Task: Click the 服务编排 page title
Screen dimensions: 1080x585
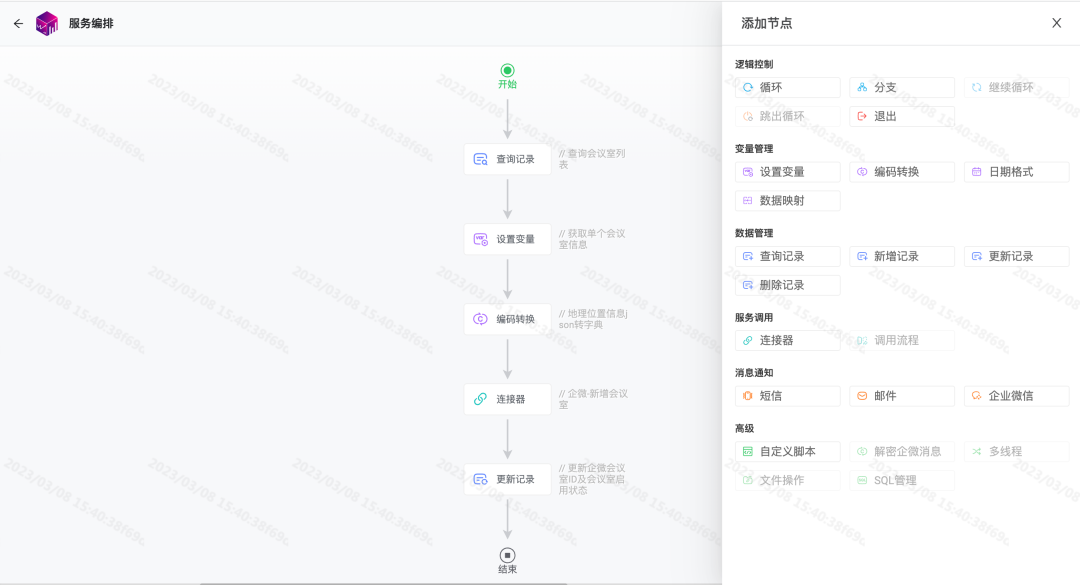Action: (x=91, y=23)
